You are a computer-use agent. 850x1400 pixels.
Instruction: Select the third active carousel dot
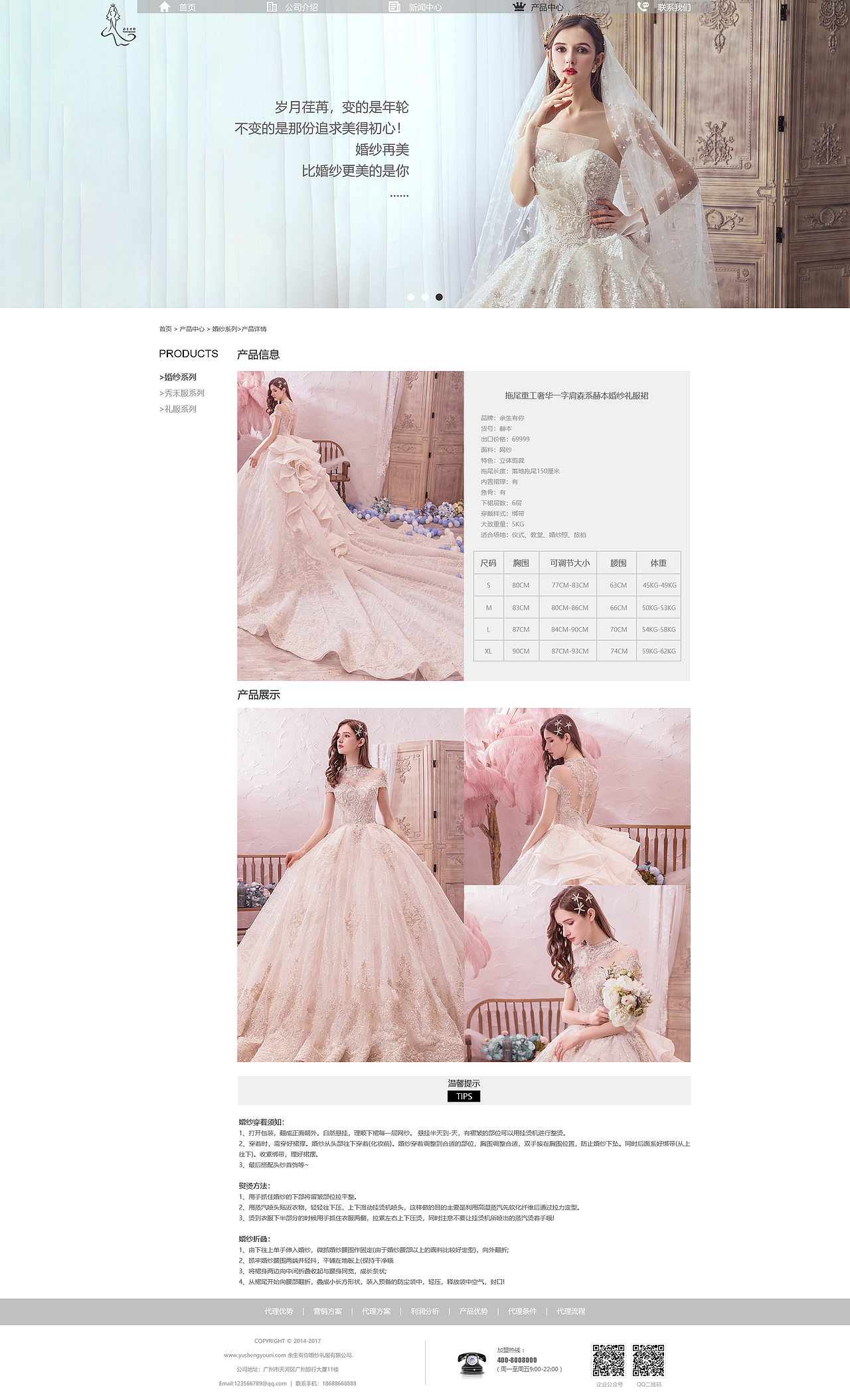[439, 297]
